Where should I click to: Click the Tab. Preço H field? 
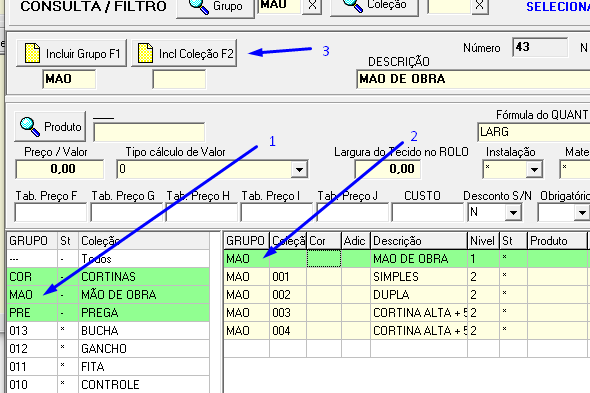click(202, 212)
